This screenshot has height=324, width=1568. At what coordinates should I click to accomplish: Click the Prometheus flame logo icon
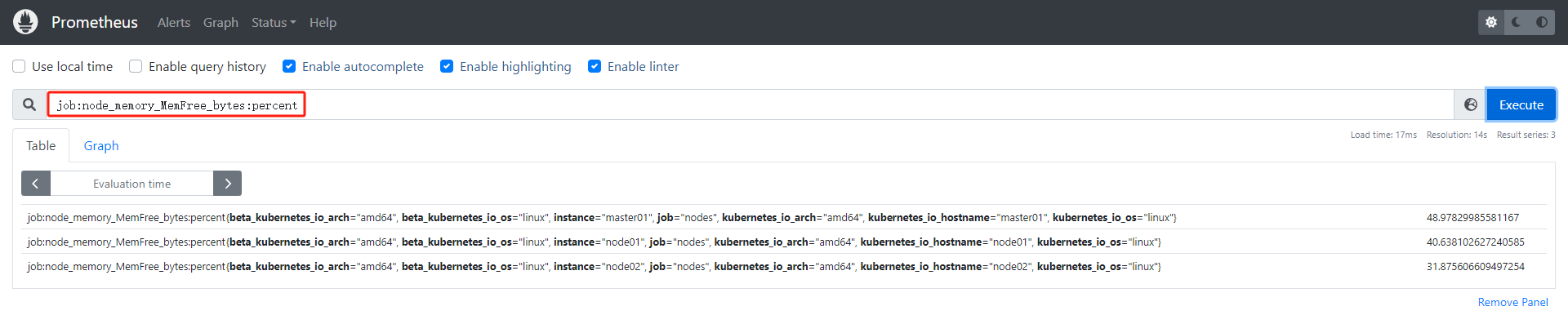coord(25,22)
